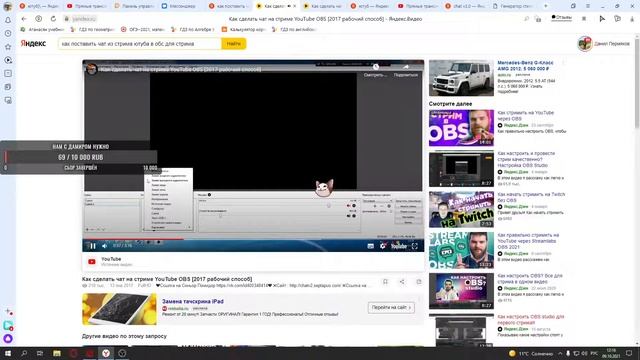The width and height of the screenshot is (640, 360).
Task: Open favorites star icon in the sidebar
Action: click(8, 47)
